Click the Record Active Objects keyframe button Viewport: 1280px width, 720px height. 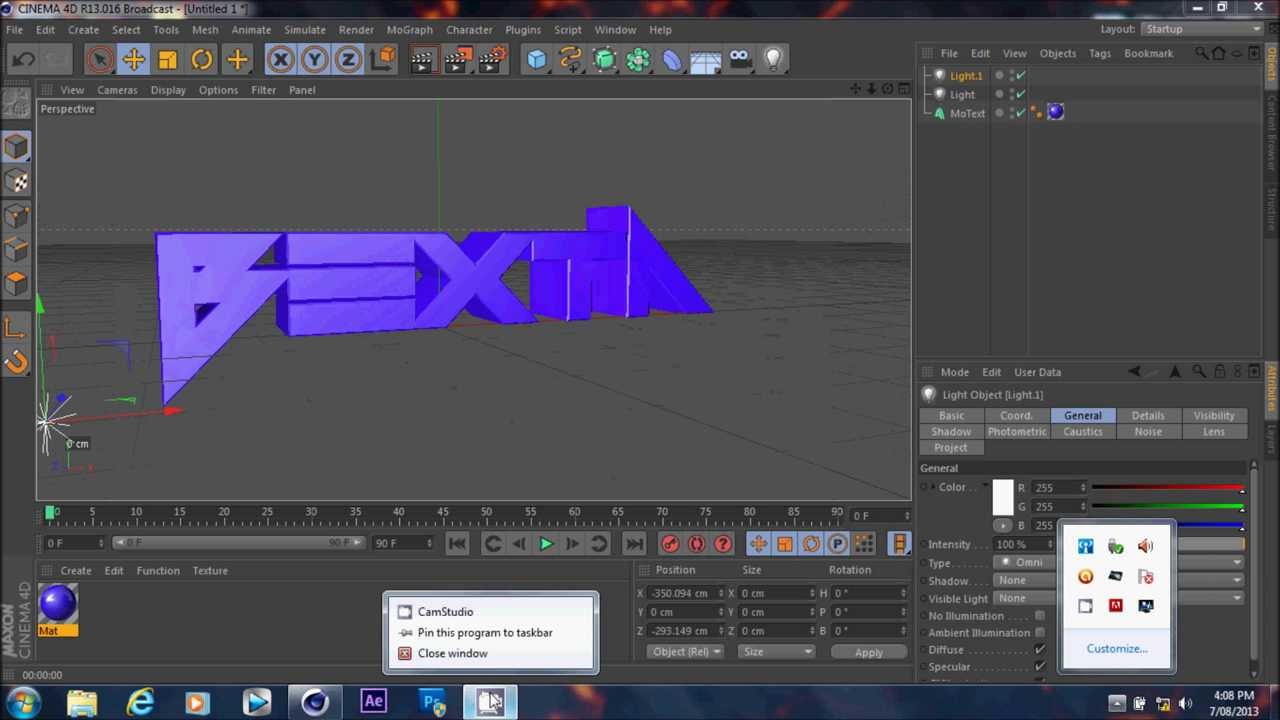coord(670,544)
